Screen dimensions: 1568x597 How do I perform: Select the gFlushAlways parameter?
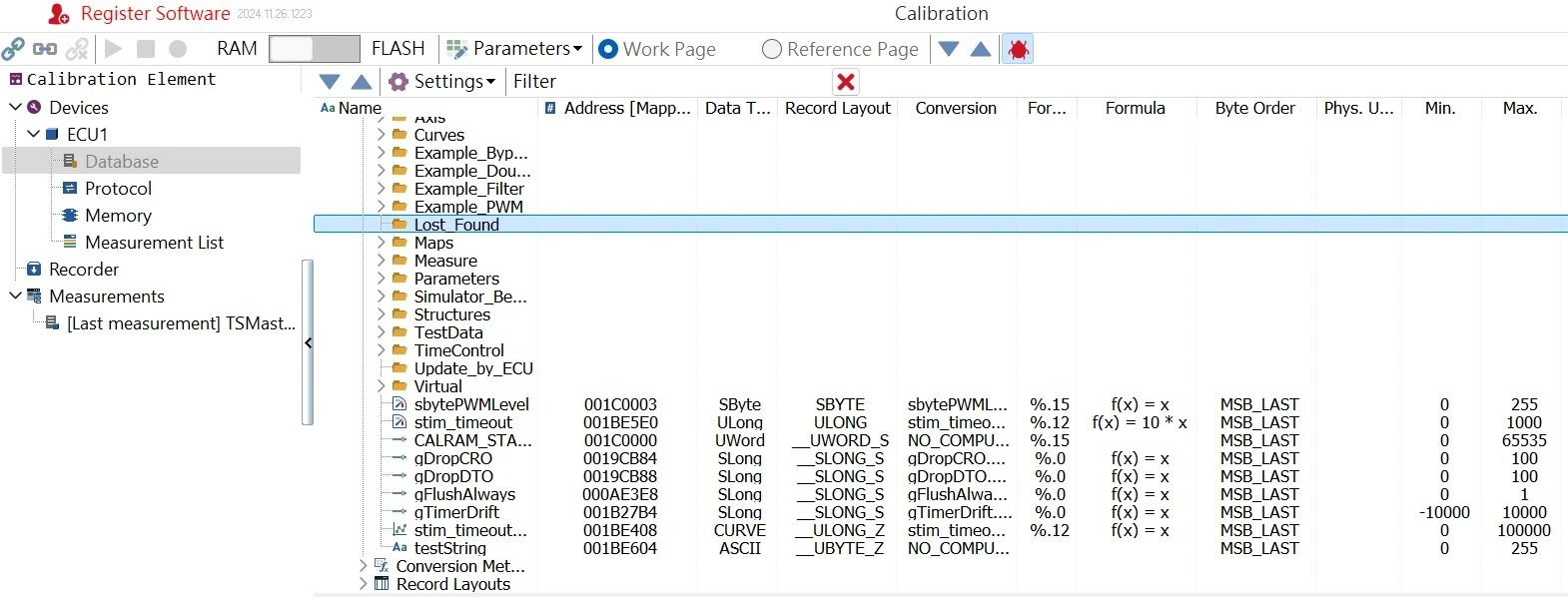[x=940, y=494]
